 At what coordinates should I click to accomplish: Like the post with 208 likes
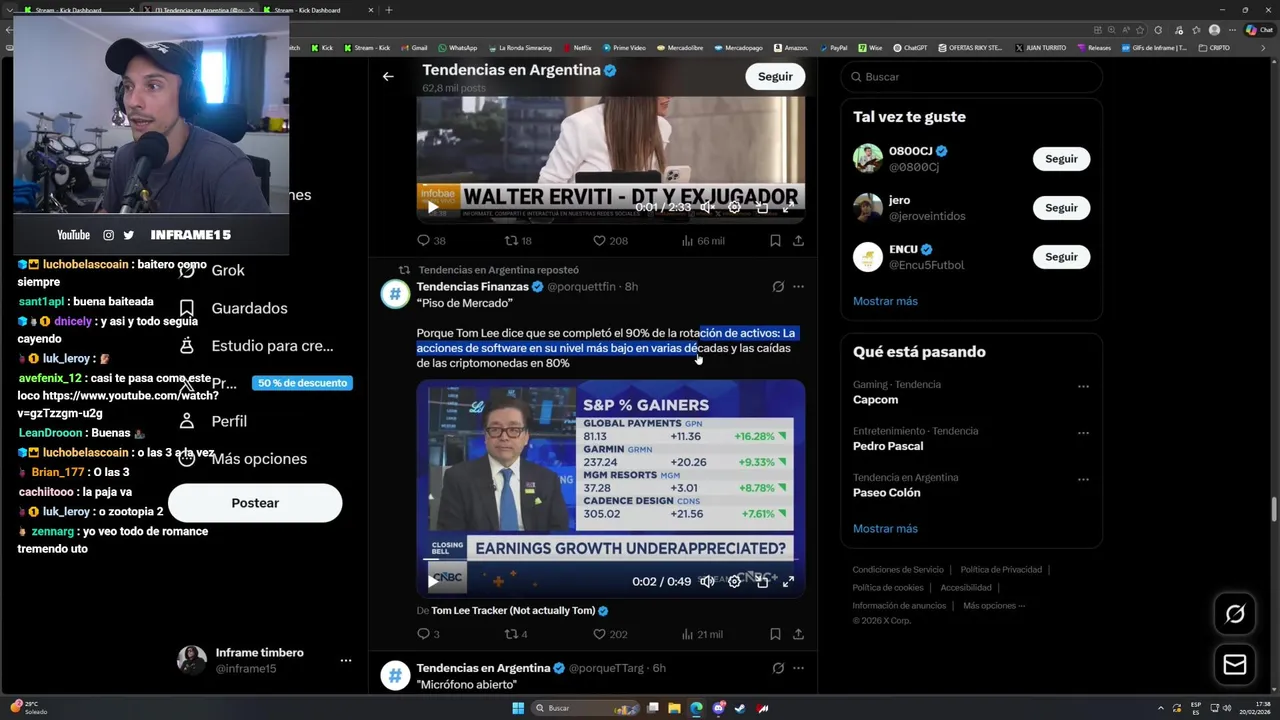click(x=610, y=240)
